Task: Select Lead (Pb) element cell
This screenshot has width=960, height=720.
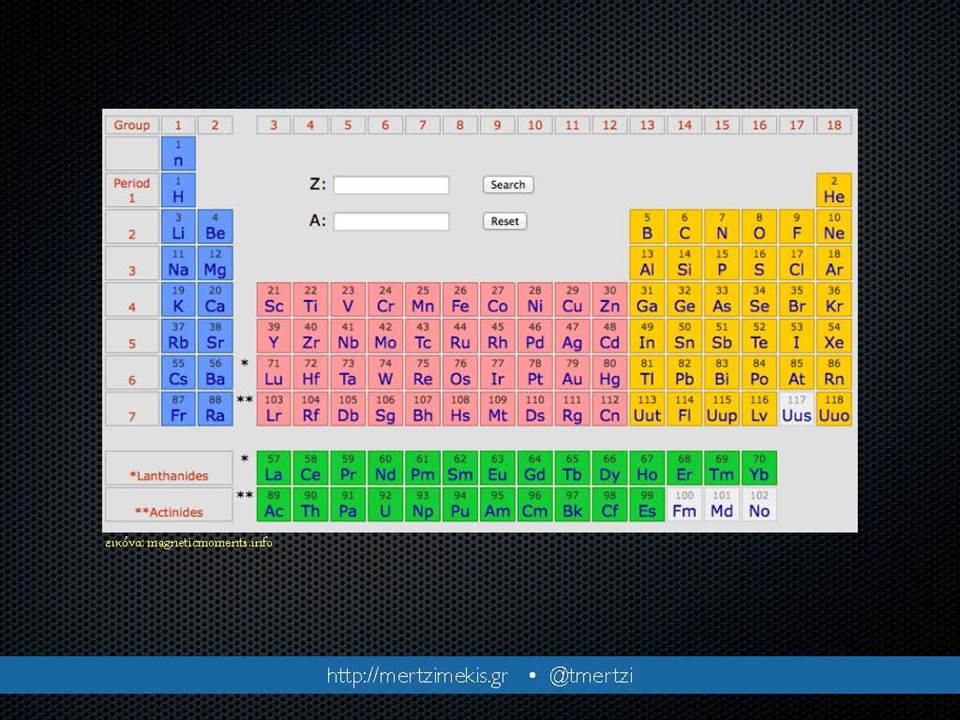Action: click(x=684, y=372)
